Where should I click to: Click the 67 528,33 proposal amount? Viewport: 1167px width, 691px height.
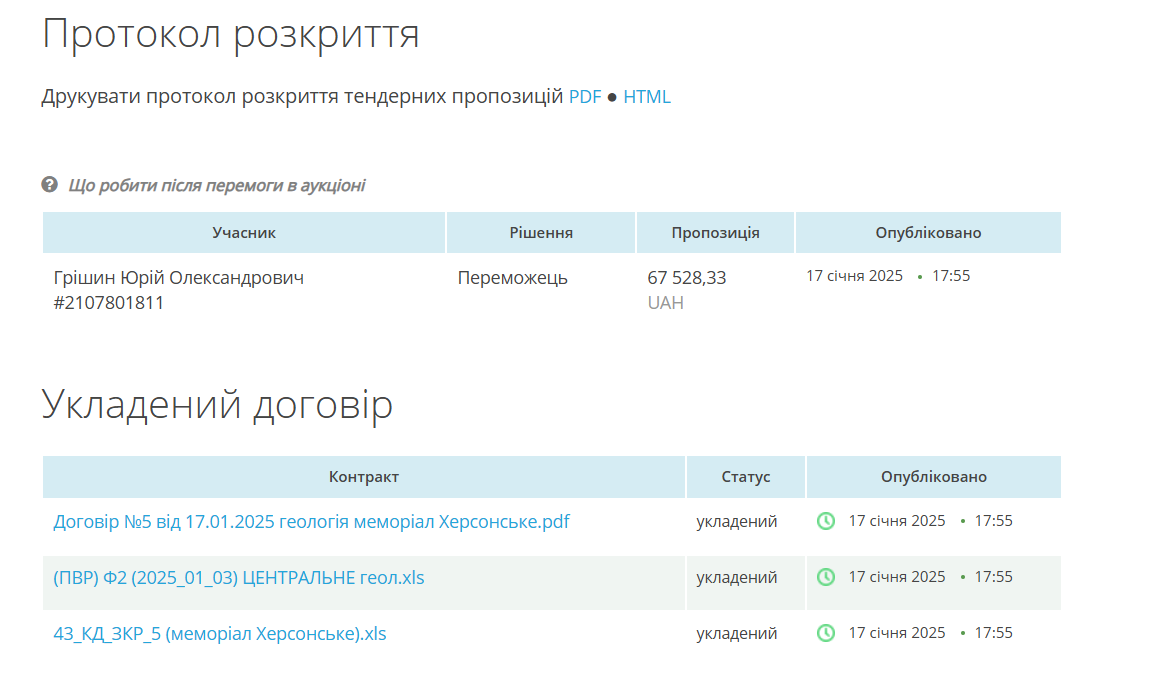pos(687,278)
